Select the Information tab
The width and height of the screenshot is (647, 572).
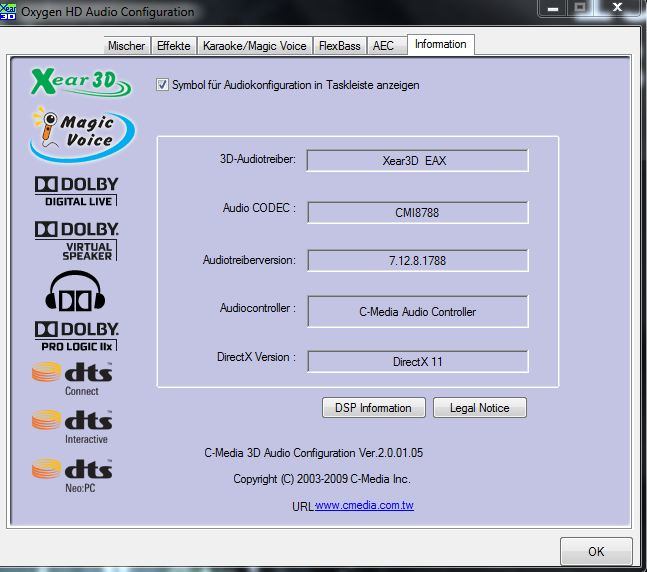441,44
